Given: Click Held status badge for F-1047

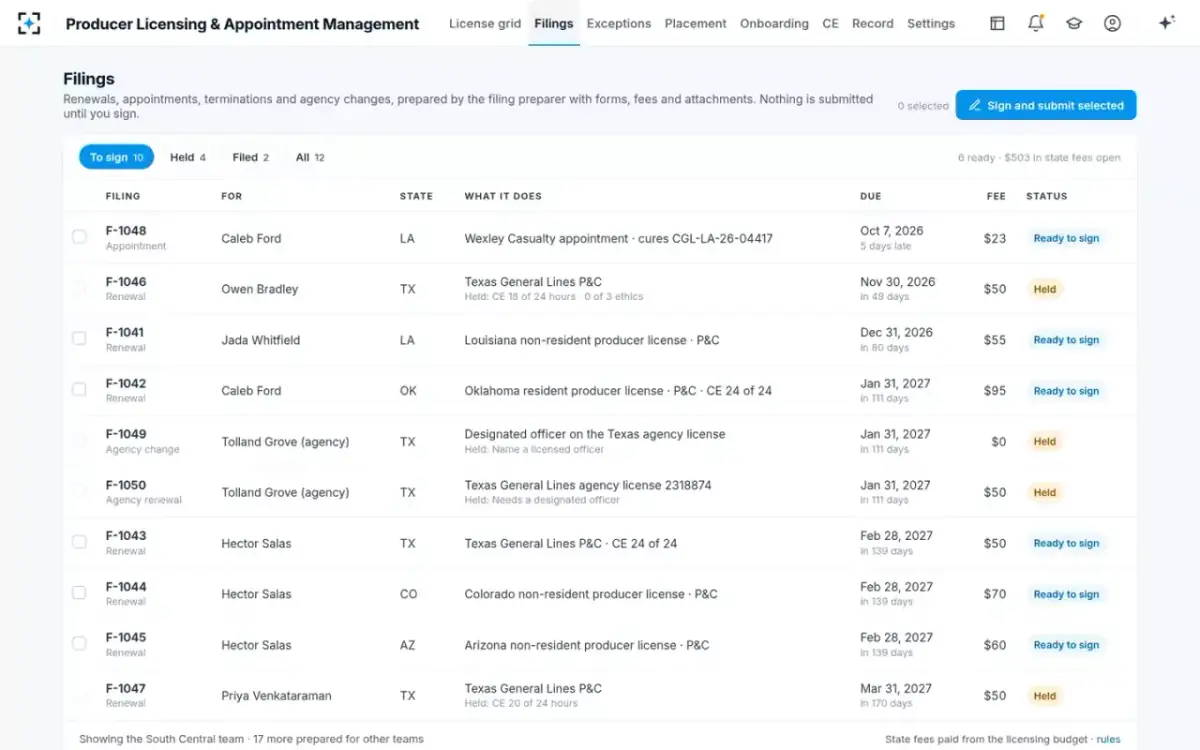Looking at the screenshot, I should 1045,696.
